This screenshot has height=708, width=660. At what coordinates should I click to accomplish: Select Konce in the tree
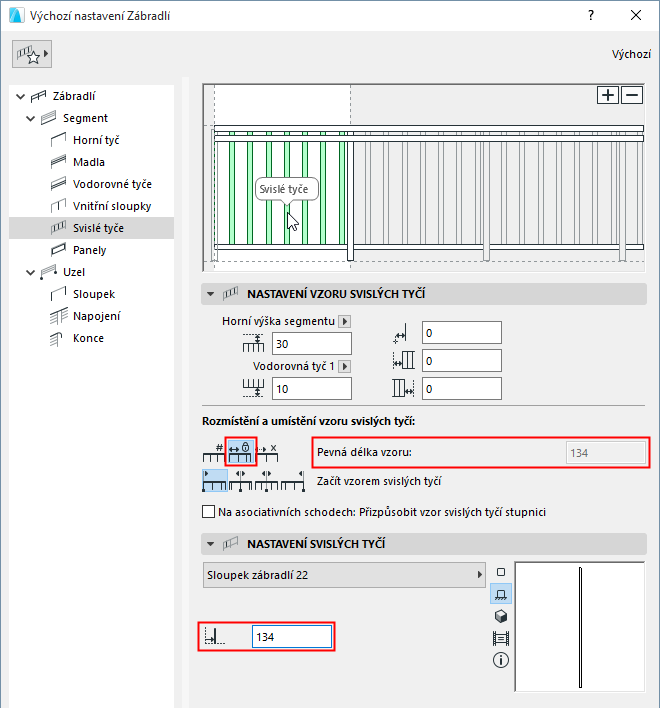point(88,338)
